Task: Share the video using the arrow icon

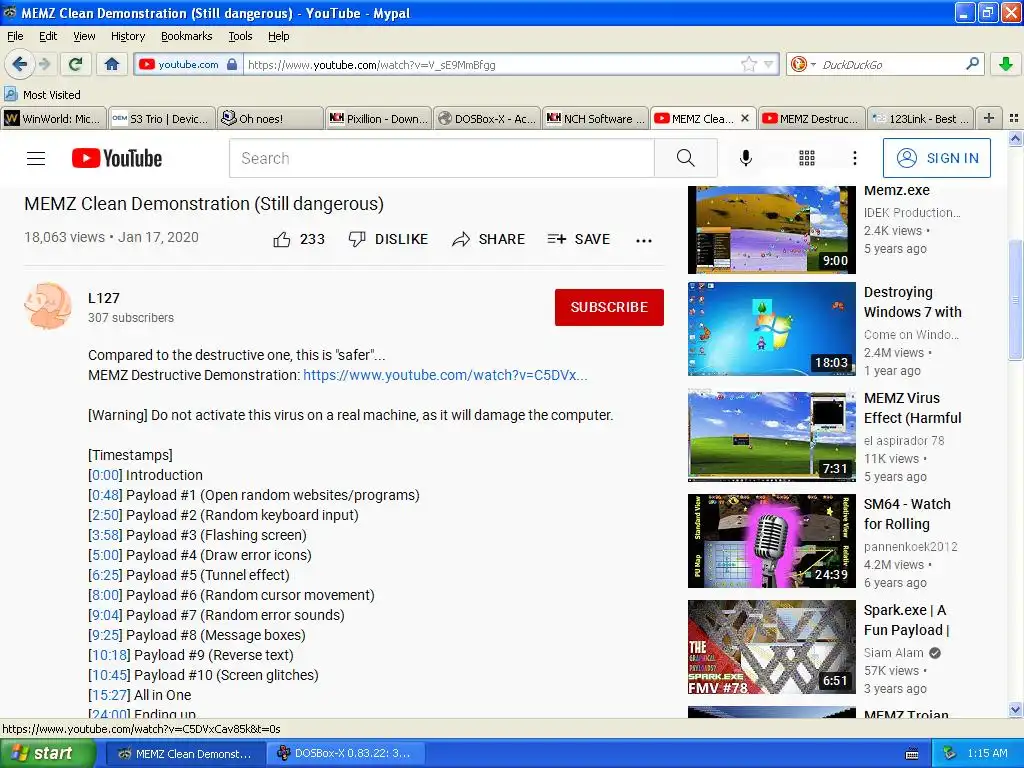Action: (460, 239)
